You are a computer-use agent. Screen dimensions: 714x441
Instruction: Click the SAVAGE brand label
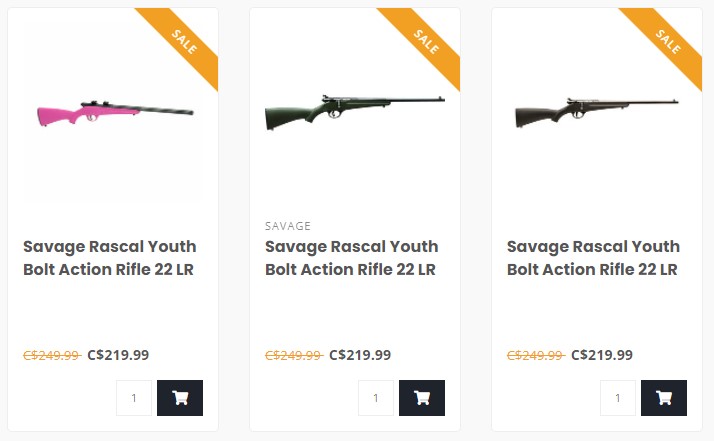(x=288, y=226)
